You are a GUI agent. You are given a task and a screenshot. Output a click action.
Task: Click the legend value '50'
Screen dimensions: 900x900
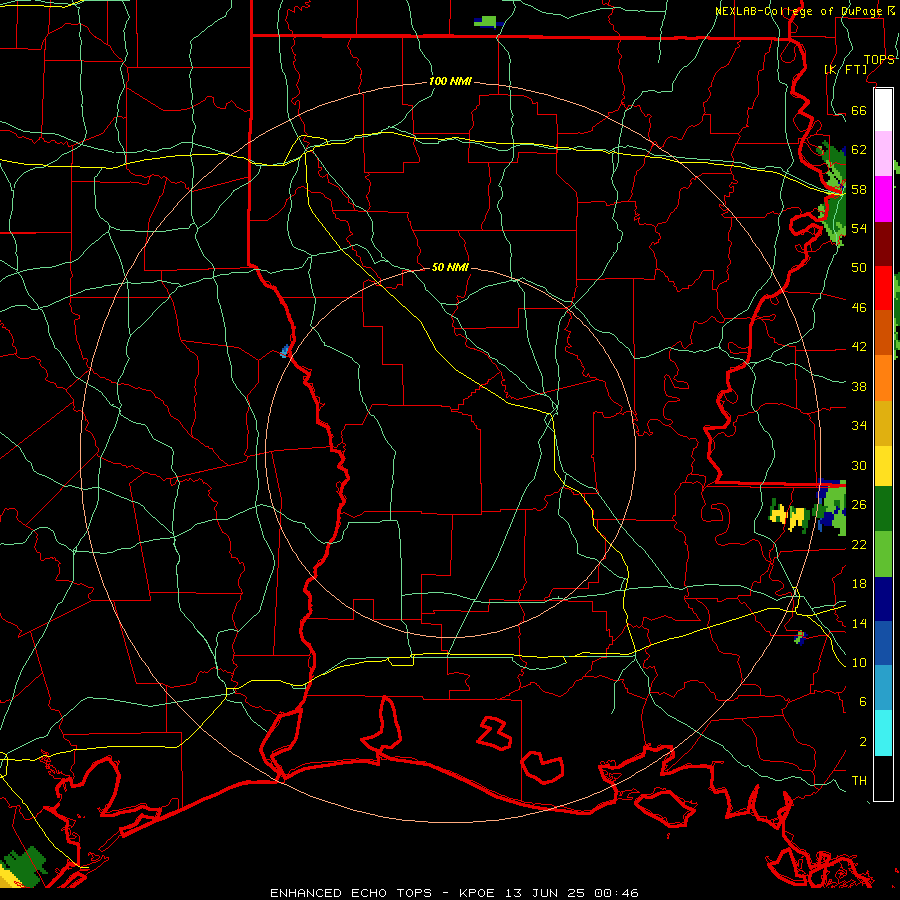pos(859,267)
